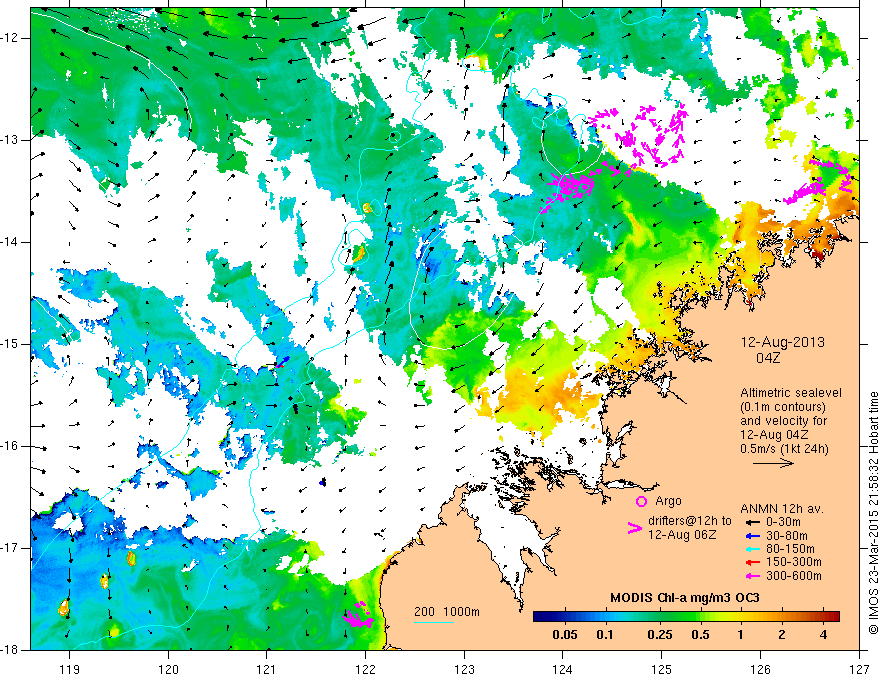Screen dimensions: 880x680
Task: Click the orange reef patch near 121.9E, 14.1S
Action: tap(358, 254)
